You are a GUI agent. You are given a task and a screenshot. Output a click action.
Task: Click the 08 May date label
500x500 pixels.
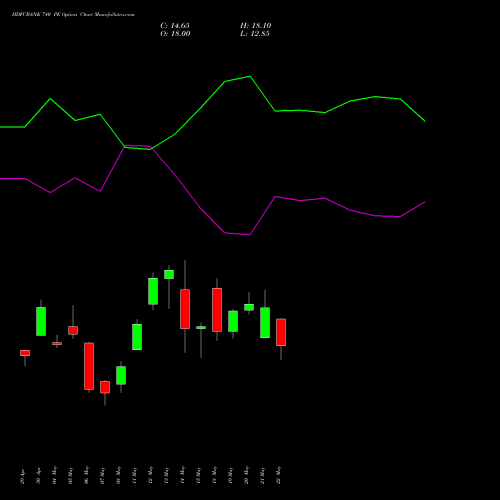click(x=119, y=475)
